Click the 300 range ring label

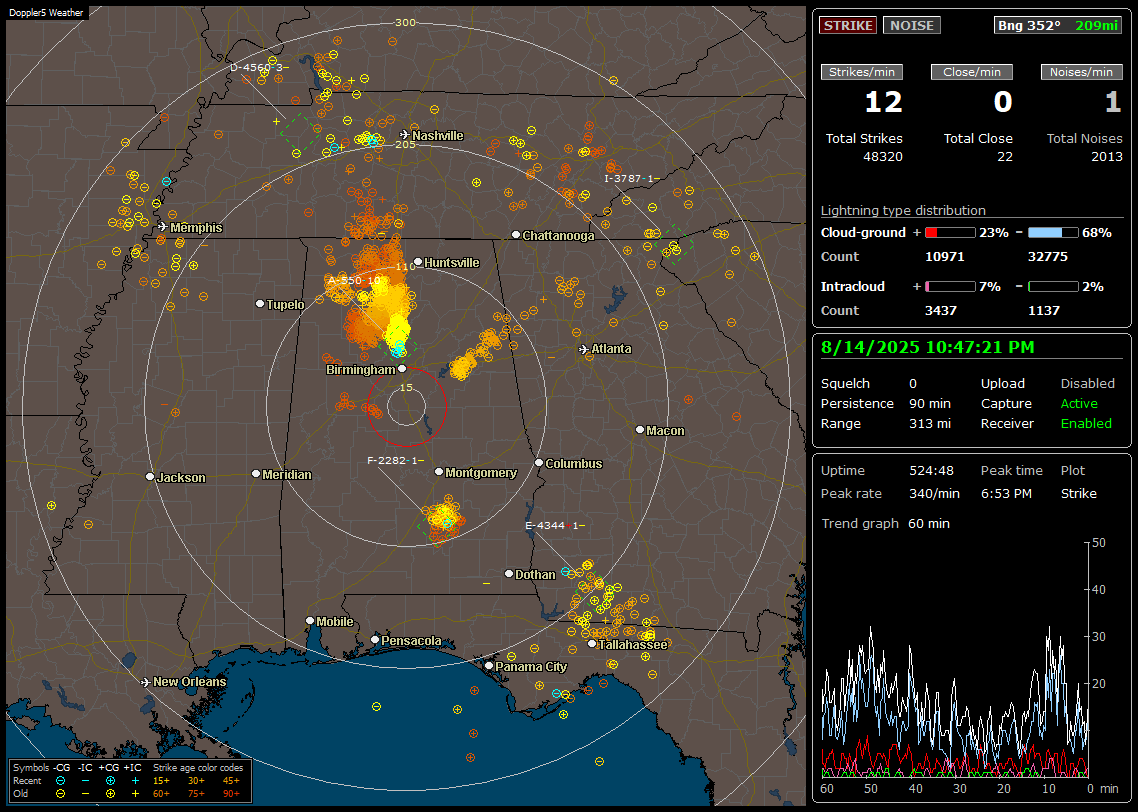click(x=405, y=22)
